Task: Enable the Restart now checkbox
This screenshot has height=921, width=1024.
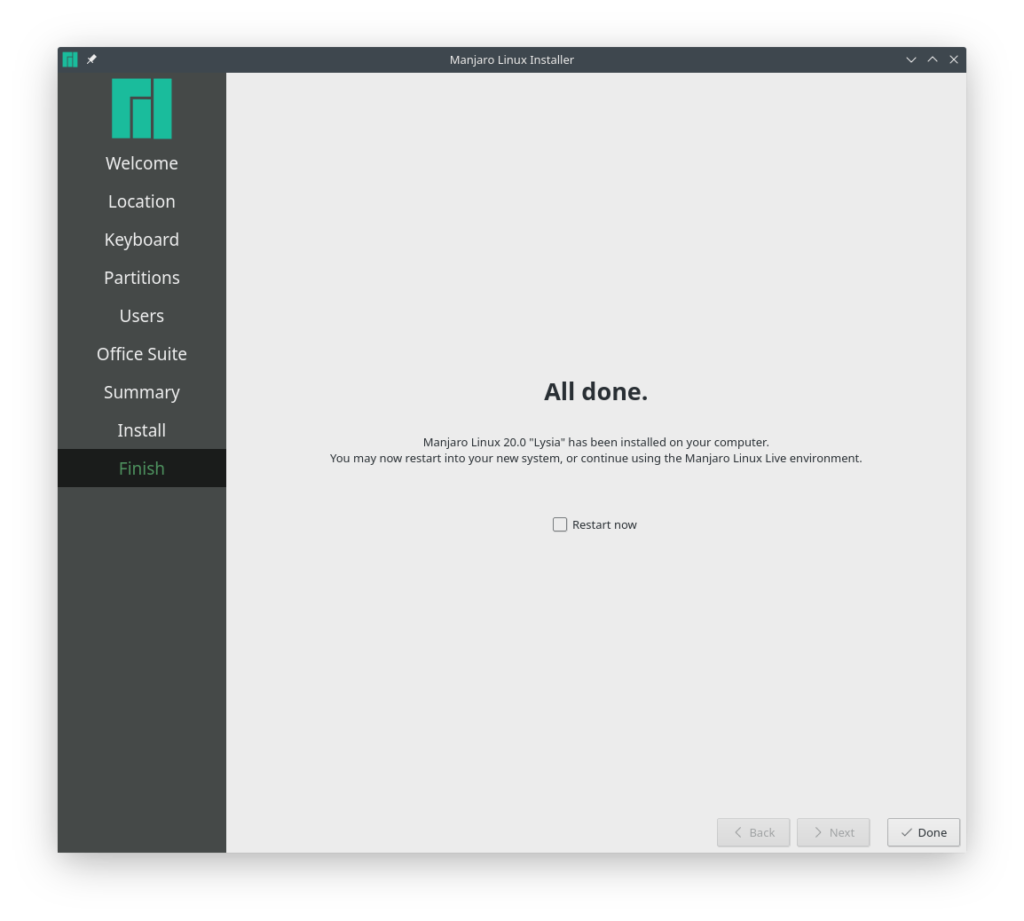Action: coord(560,525)
